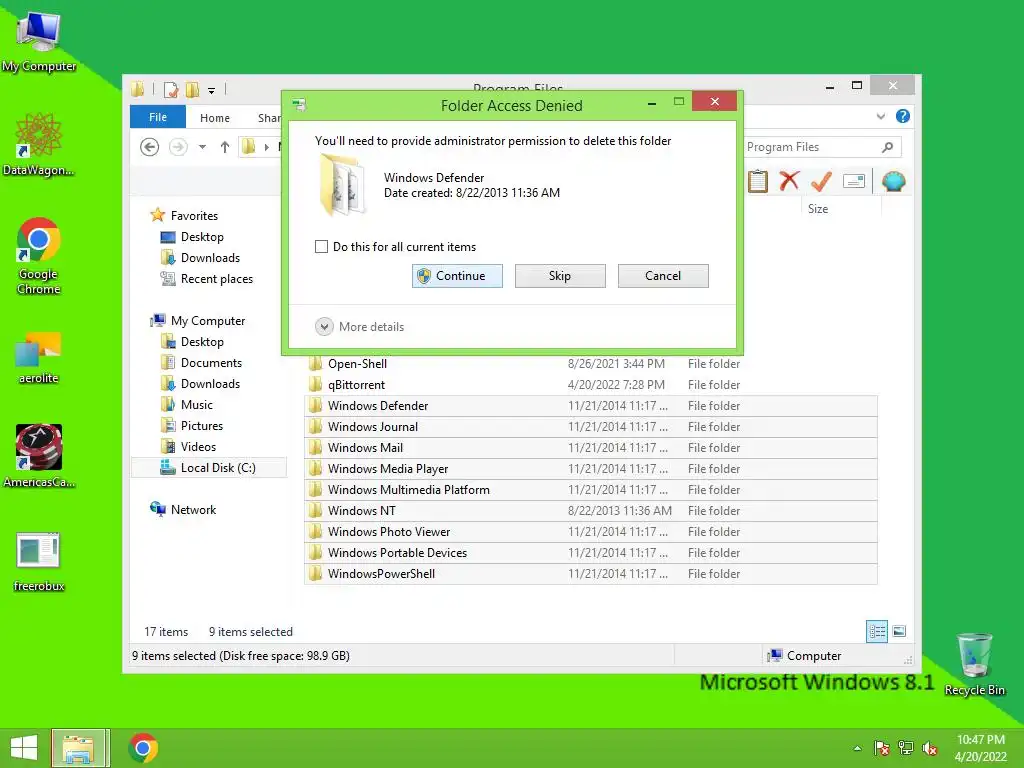This screenshot has width=1024, height=768.
Task: Click the network tray icon
Action: tap(906, 748)
